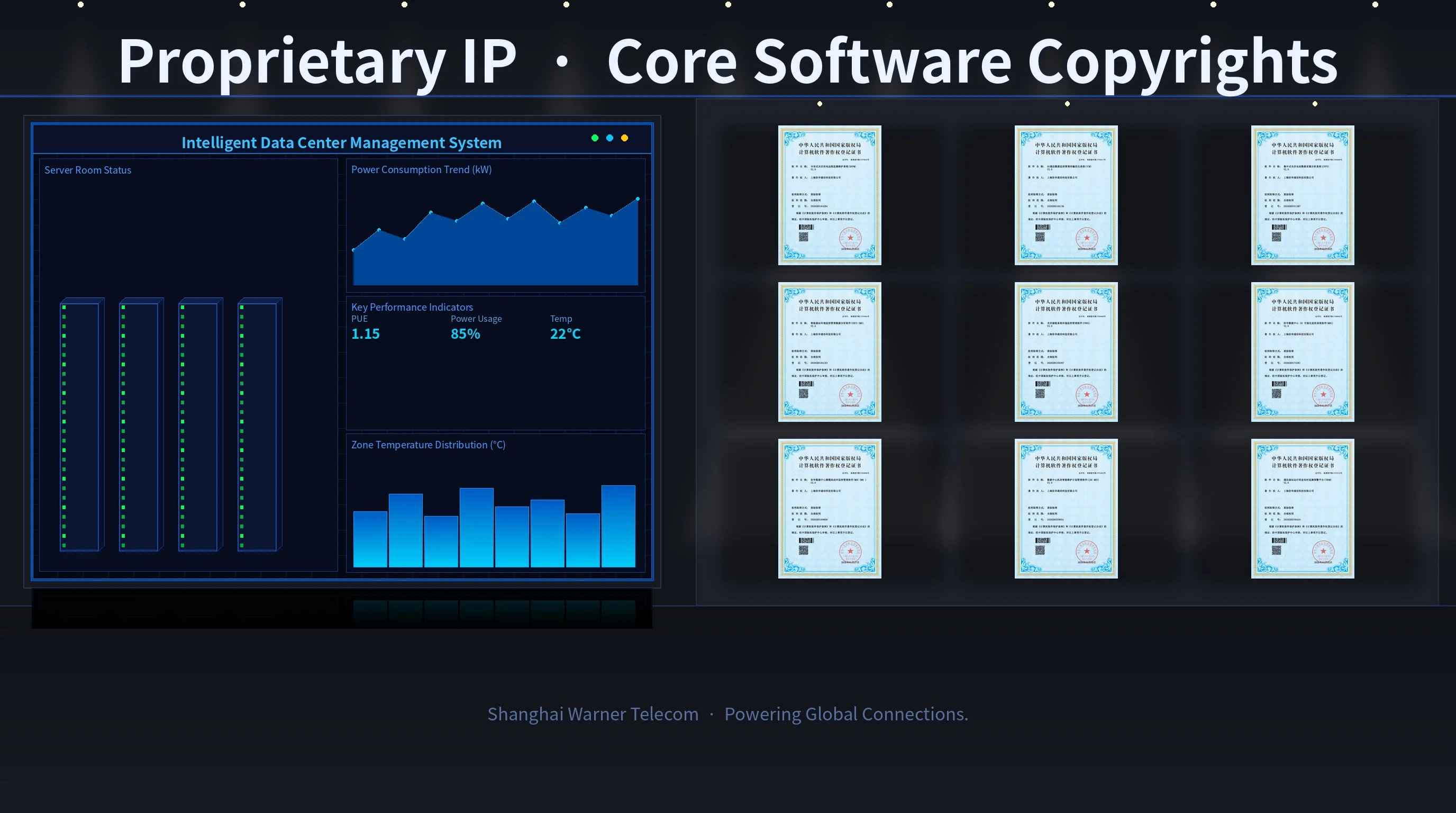Image resolution: width=1456 pixels, height=813 pixels.
Task: Click the first bar in Zone Temperature chart
Action: [x=370, y=539]
